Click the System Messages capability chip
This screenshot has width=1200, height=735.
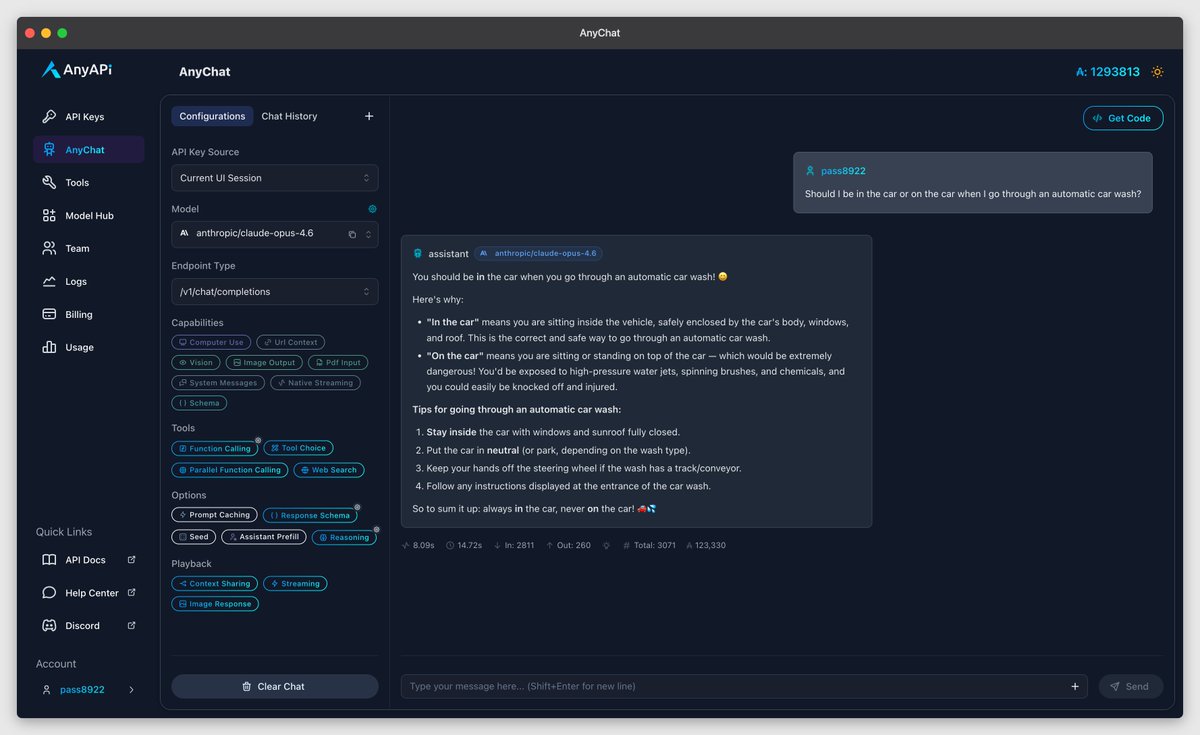pos(218,383)
